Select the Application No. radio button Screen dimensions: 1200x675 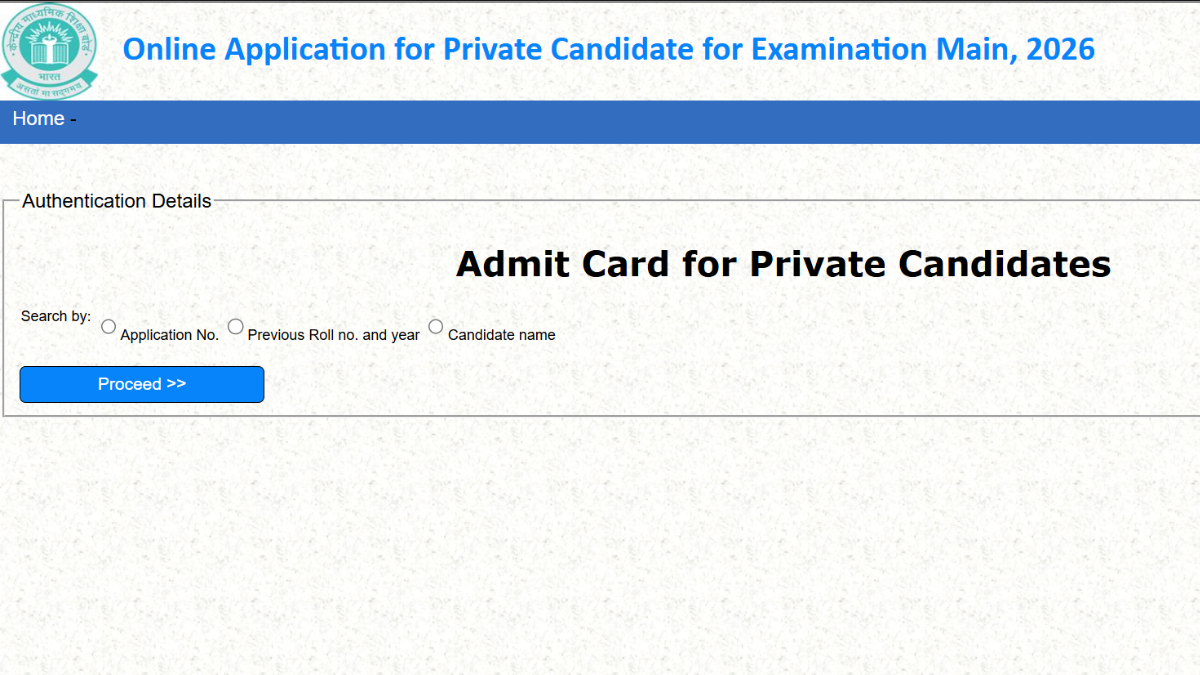[x=109, y=326]
